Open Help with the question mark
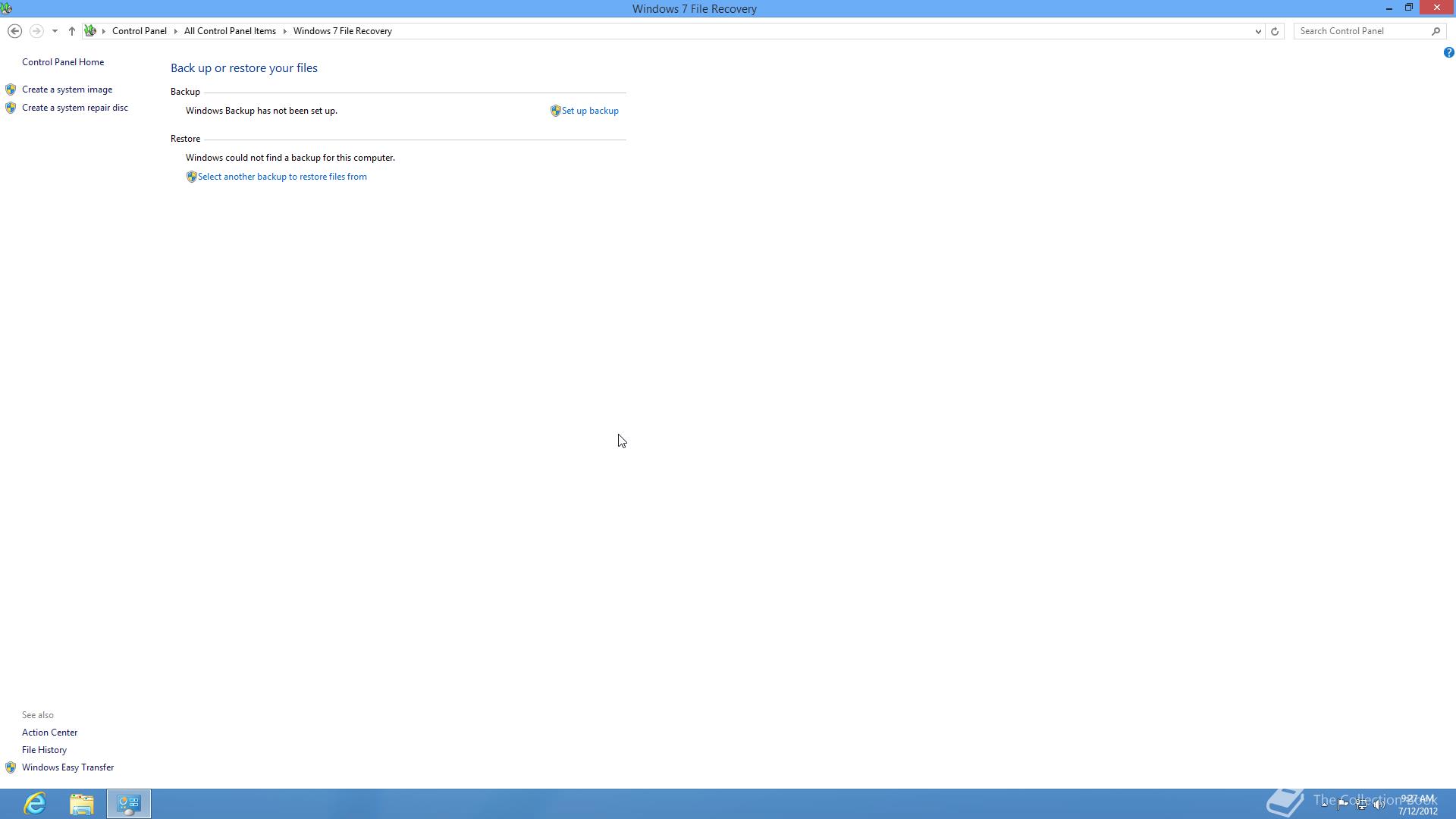The image size is (1456, 819). coord(1448,52)
